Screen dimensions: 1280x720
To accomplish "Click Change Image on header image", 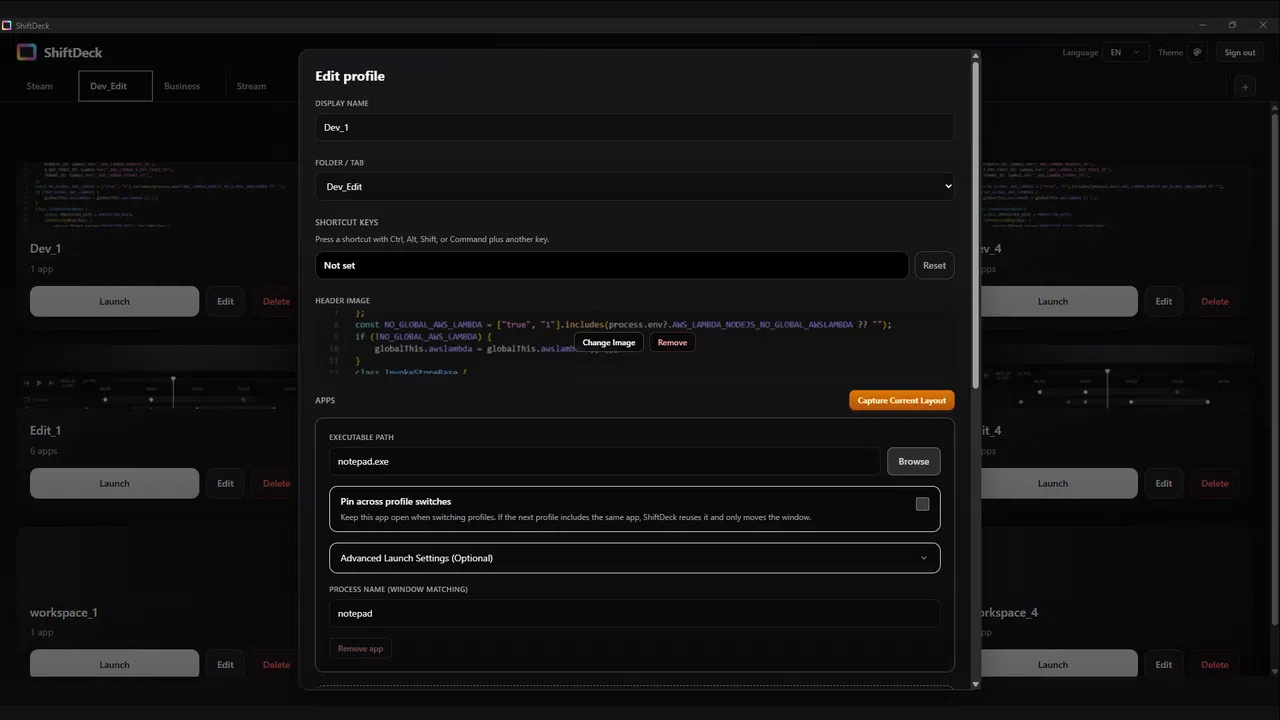I will [x=609, y=343].
